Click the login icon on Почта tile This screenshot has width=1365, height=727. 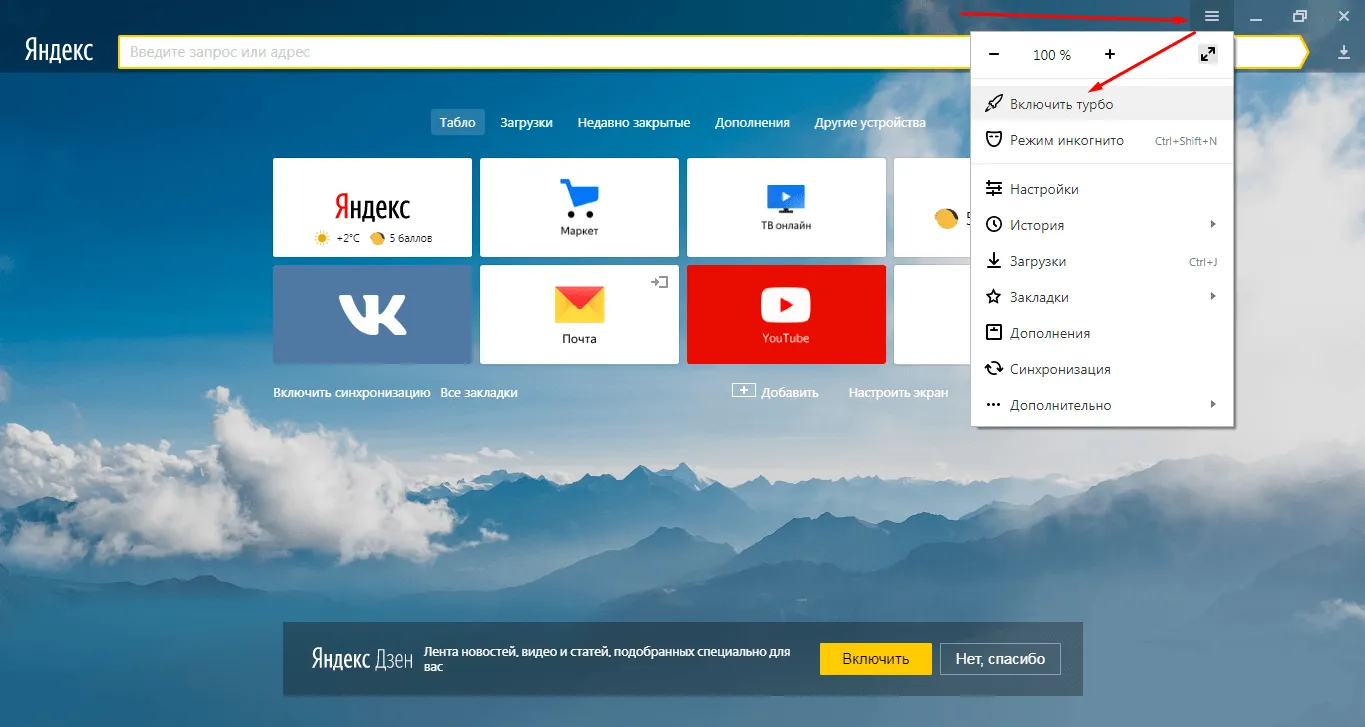click(x=659, y=283)
